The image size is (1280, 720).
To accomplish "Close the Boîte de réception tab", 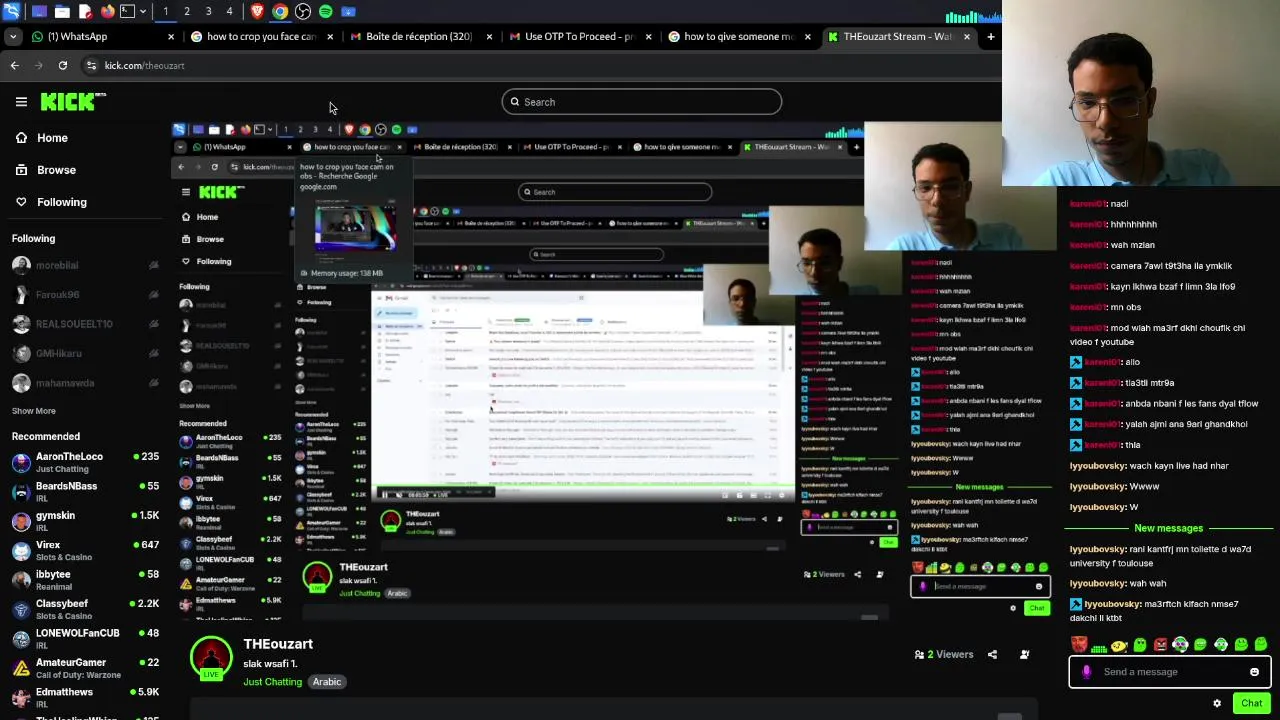I will (489, 37).
